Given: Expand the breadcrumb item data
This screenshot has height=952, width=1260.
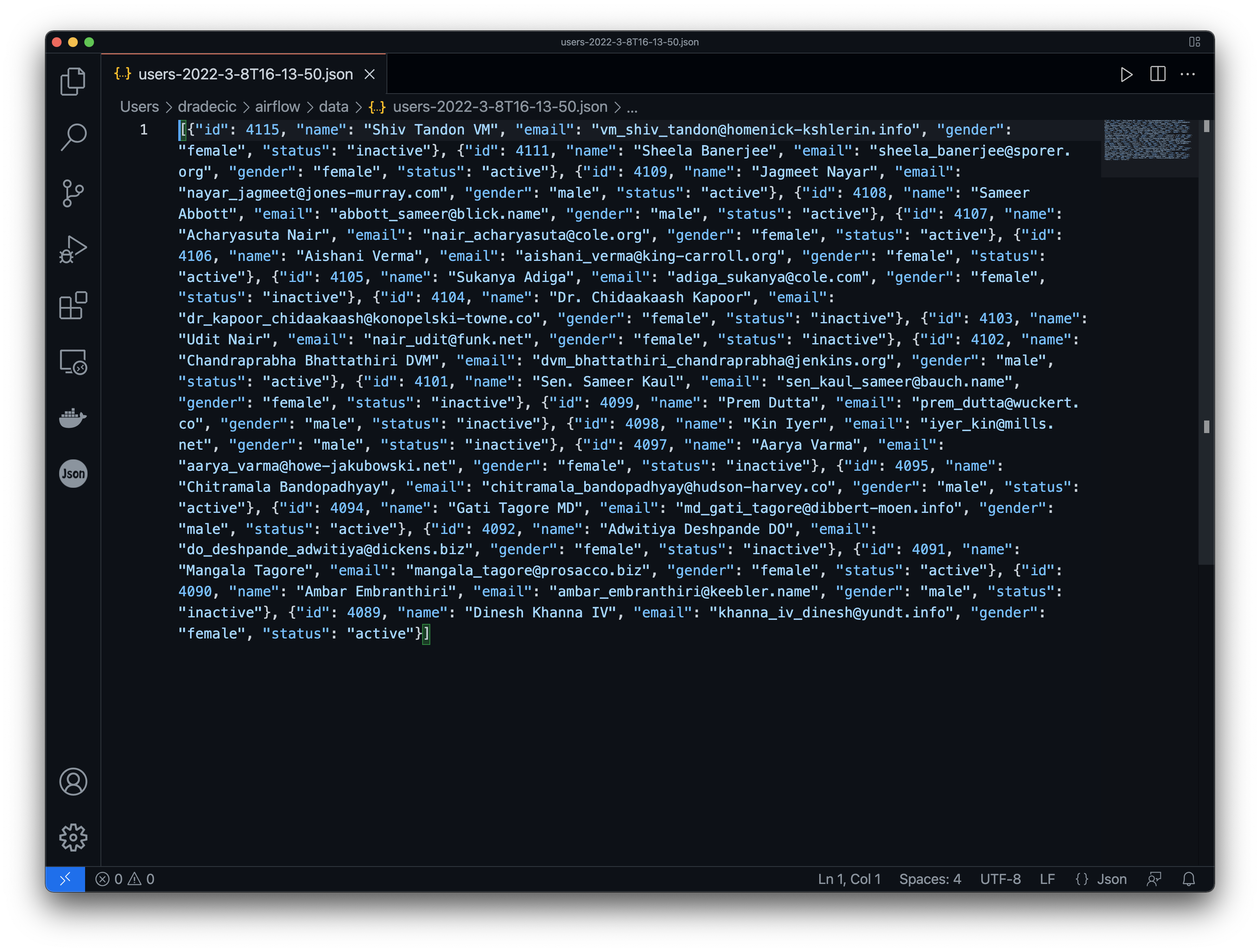Looking at the screenshot, I should [334, 107].
